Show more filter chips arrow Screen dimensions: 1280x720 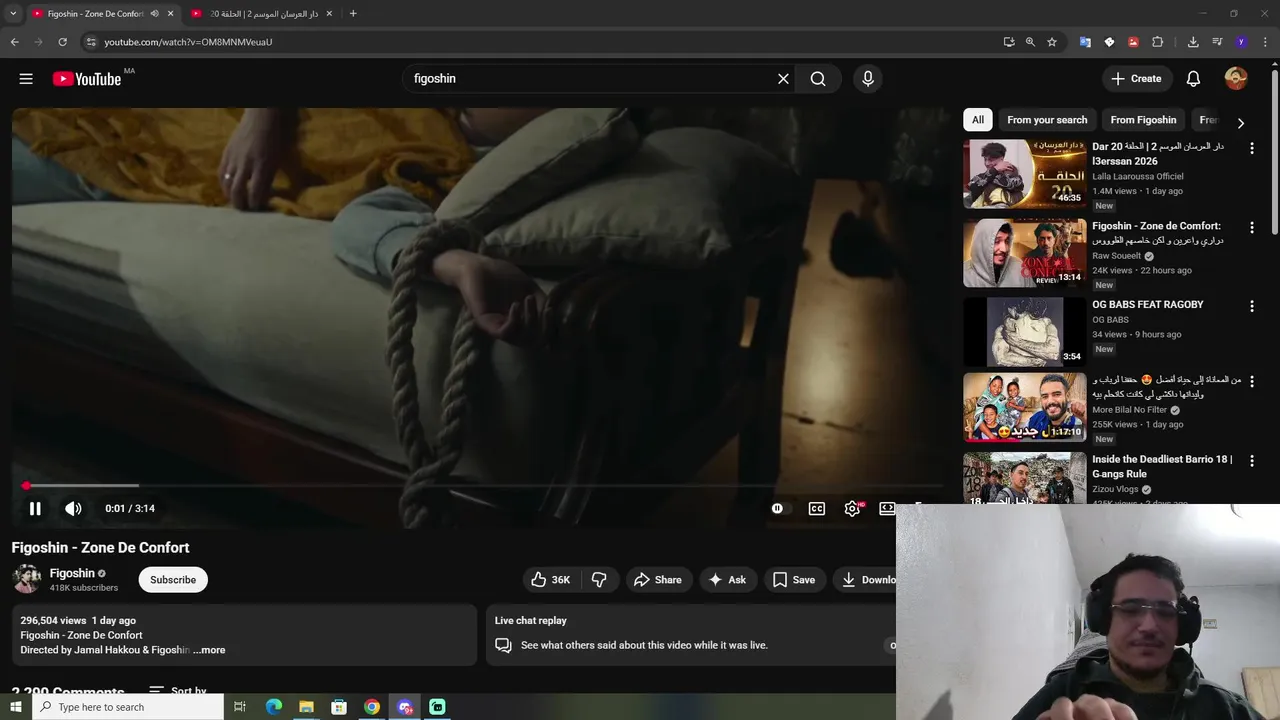(x=1240, y=123)
